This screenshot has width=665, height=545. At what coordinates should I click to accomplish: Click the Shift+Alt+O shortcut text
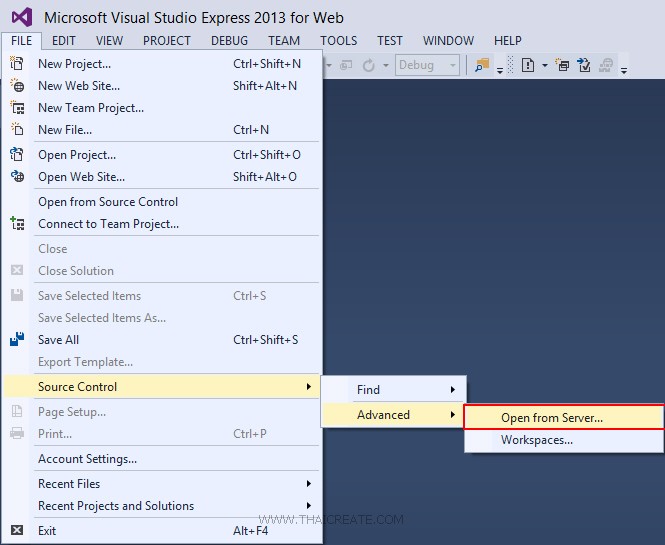coord(265,176)
